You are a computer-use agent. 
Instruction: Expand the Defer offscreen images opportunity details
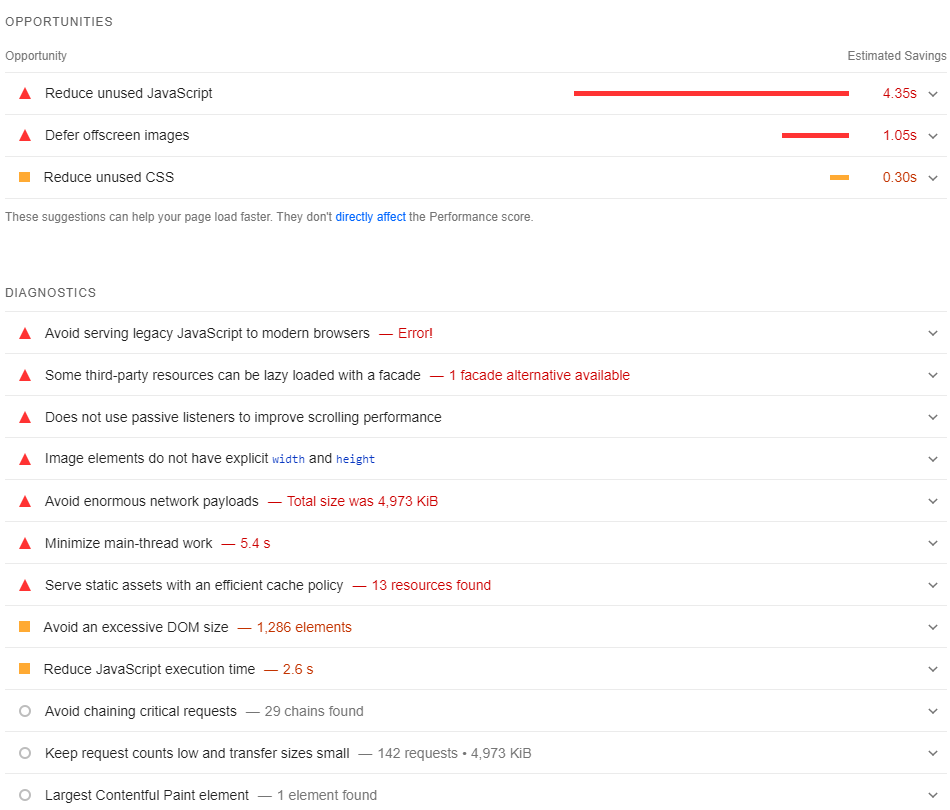[x=934, y=135]
